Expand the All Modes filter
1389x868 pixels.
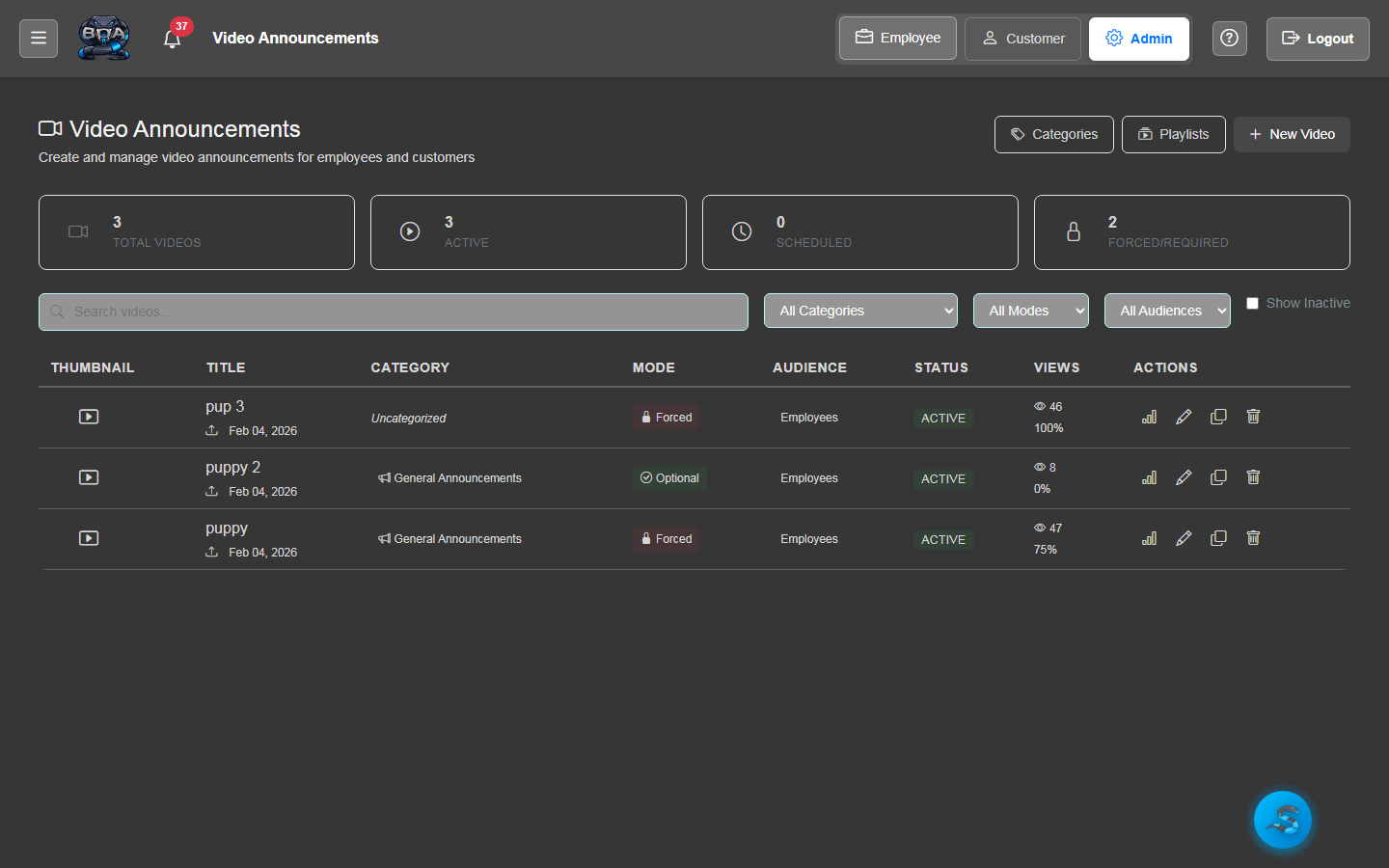1030,310
